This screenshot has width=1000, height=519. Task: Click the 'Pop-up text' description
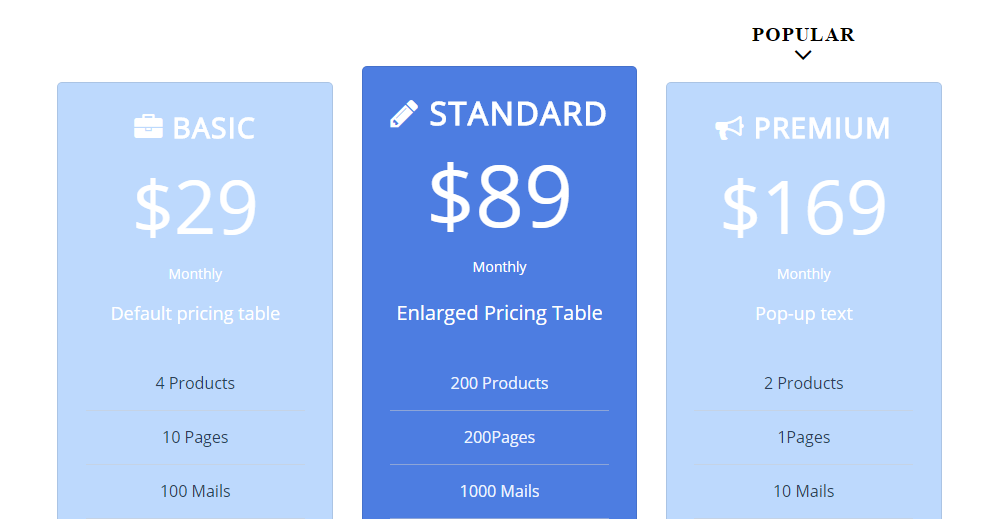click(804, 313)
